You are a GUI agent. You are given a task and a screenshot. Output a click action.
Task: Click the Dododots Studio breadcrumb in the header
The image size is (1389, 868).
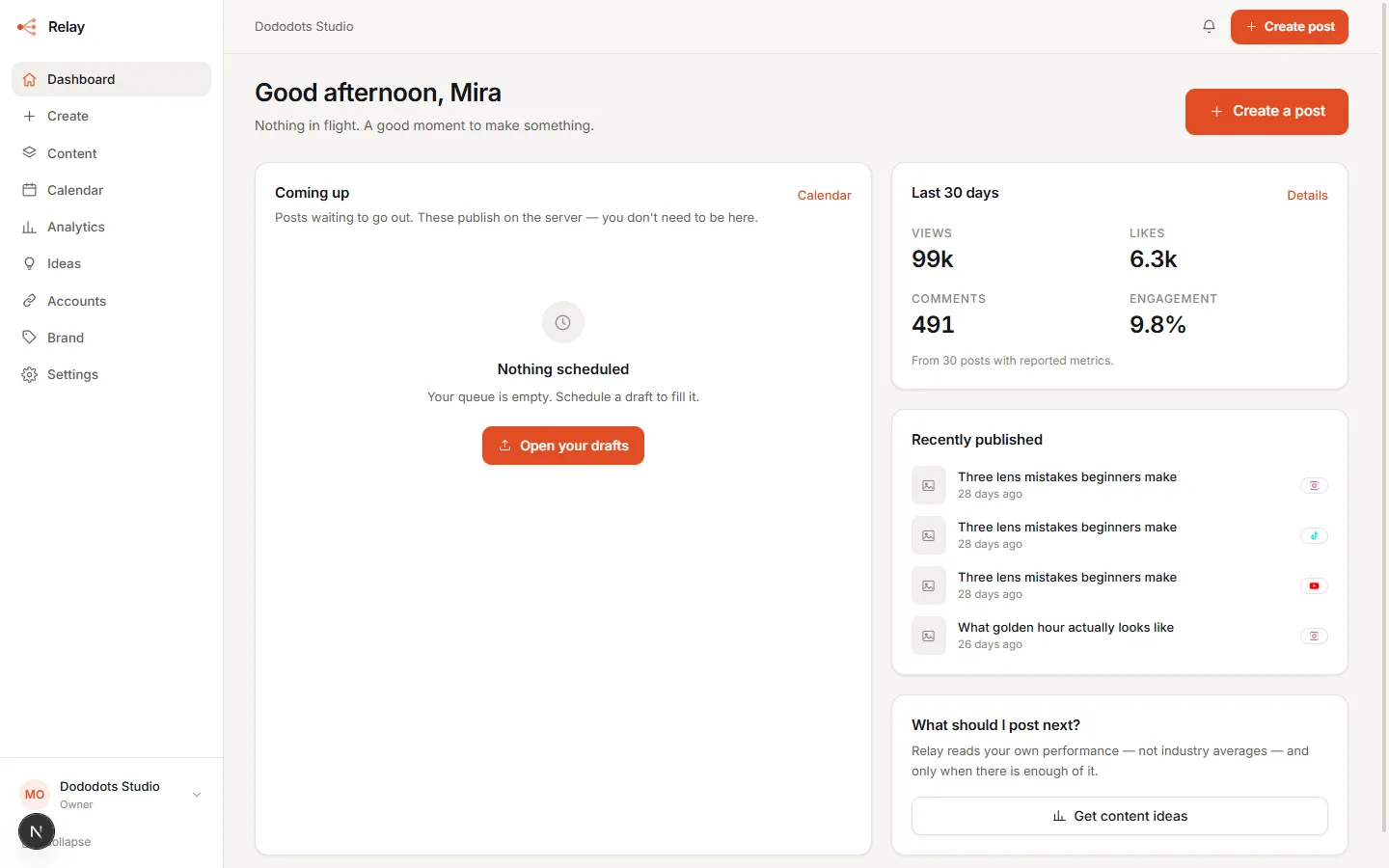[x=304, y=27]
